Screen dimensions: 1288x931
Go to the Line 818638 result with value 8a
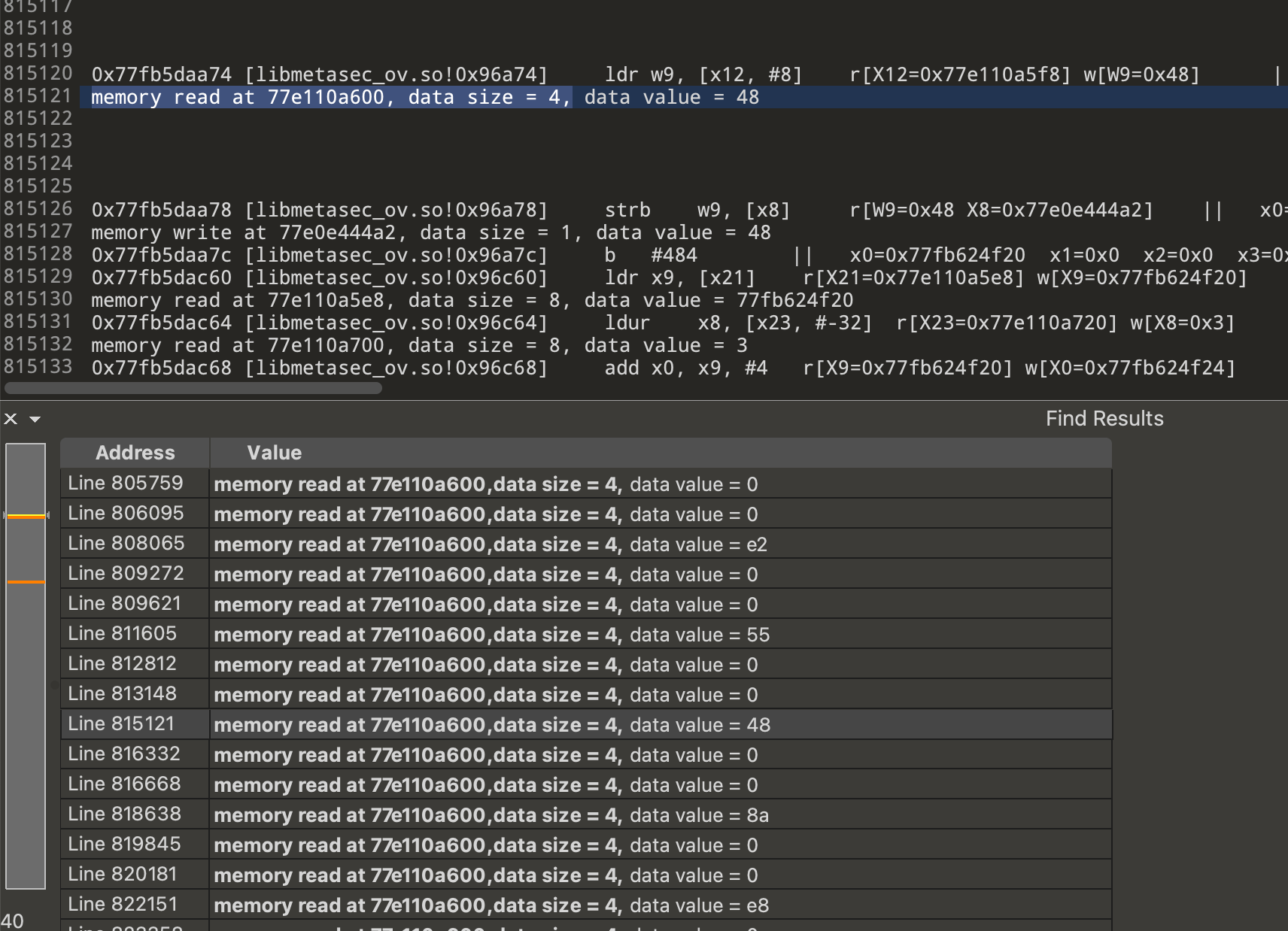(491, 815)
